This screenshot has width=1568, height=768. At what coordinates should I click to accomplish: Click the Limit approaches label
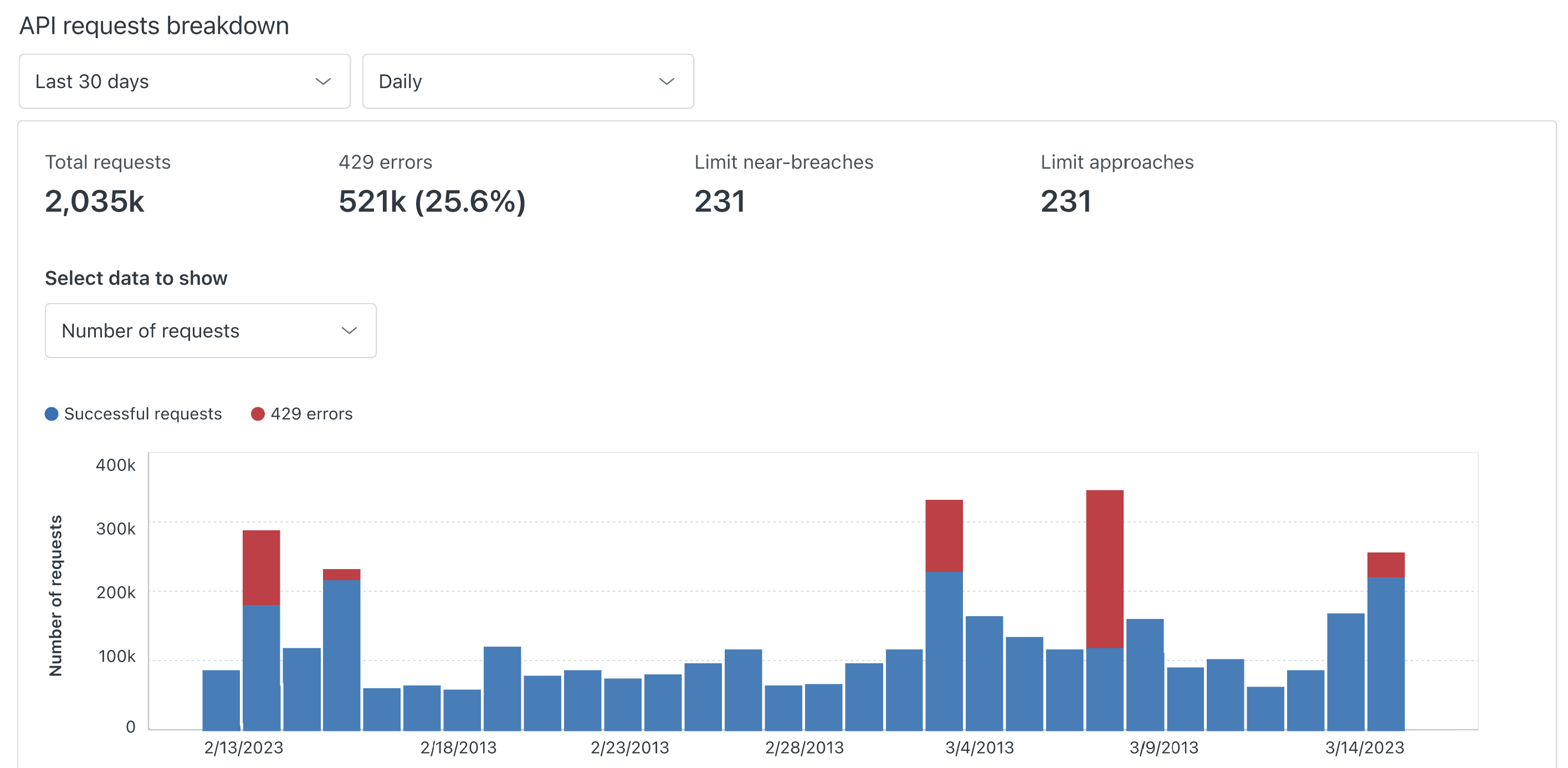pyautogui.click(x=1117, y=162)
